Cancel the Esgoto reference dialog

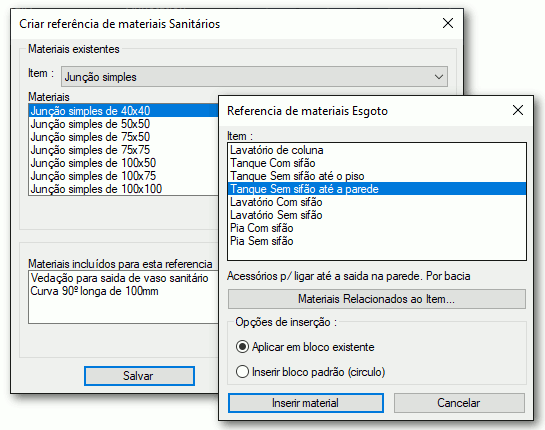tap(459, 403)
